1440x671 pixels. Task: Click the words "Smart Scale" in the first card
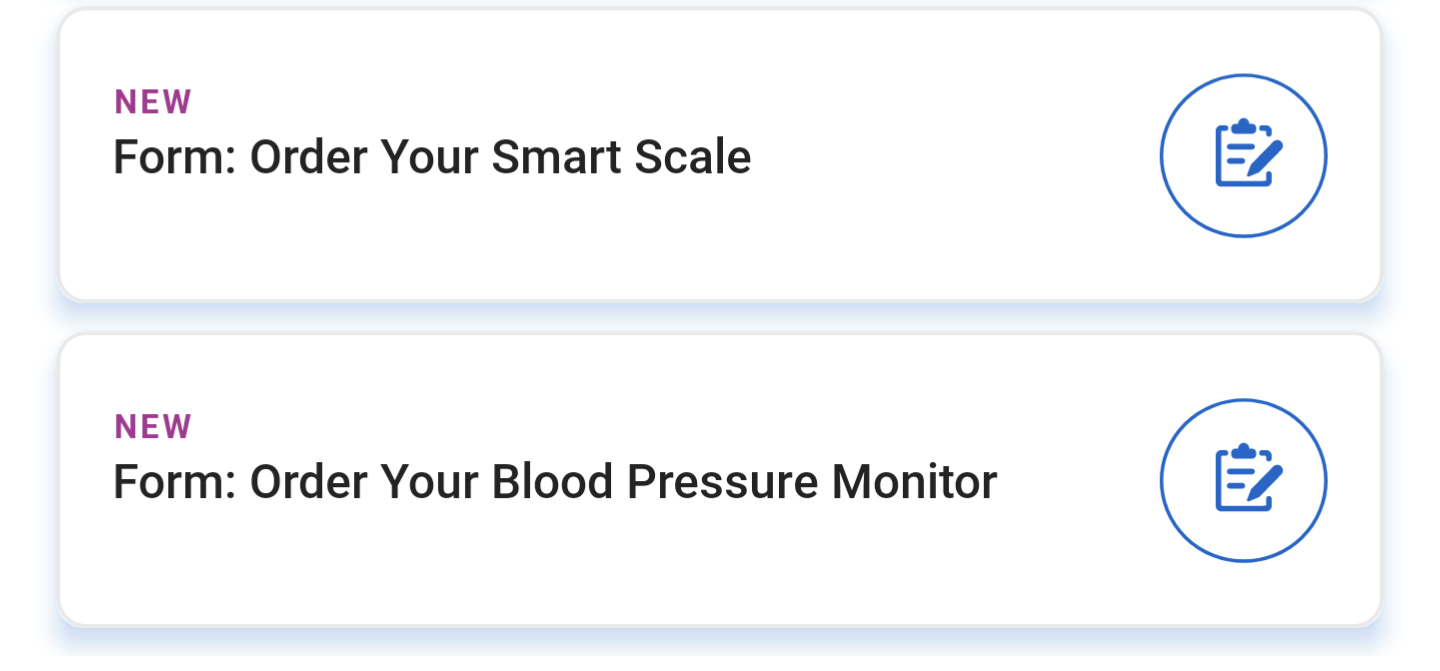pos(621,158)
